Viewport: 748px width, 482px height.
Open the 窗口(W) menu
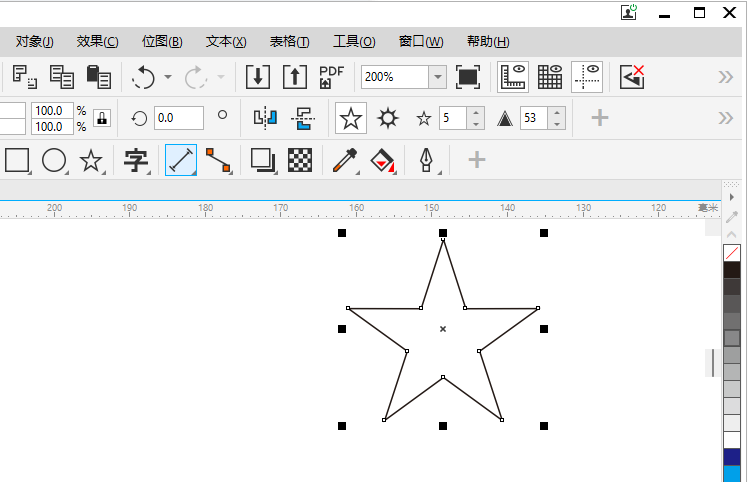[421, 42]
